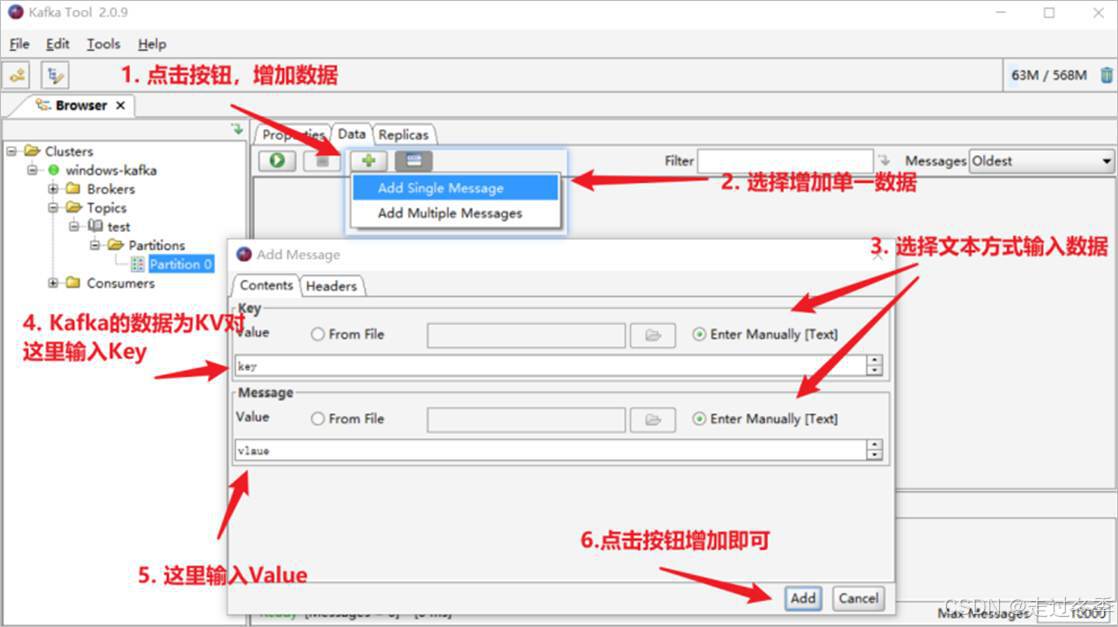
Task: Click the filter apply arrow icon
Action: 884,160
